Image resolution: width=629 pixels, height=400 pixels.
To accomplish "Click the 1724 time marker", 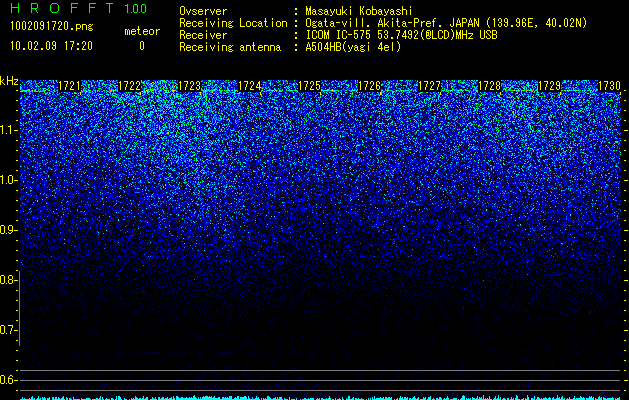I will (x=250, y=86).
